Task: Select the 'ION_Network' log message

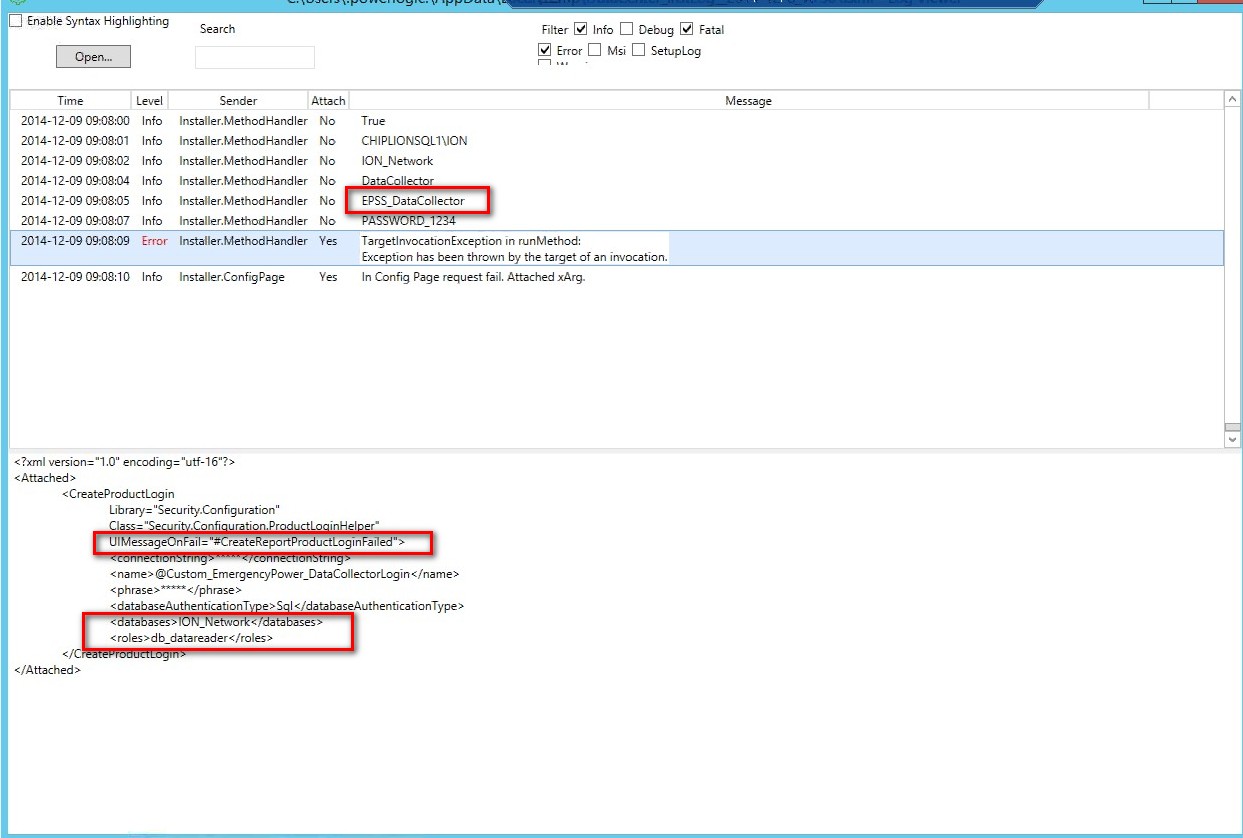Action: pos(397,161)
